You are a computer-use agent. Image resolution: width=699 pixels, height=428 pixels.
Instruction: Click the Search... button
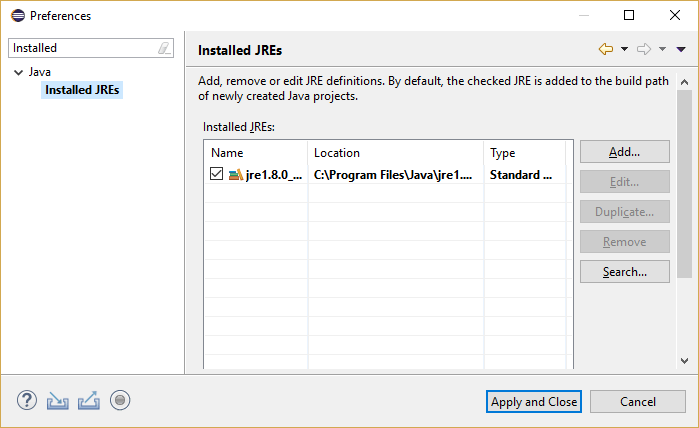[x=625, y=272]
